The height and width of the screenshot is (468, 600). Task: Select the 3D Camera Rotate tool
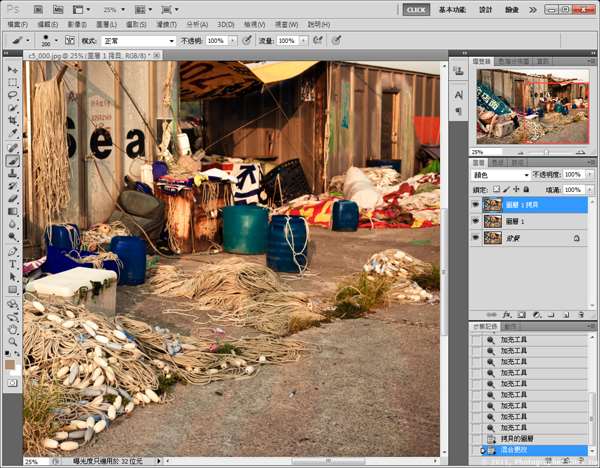13,317
